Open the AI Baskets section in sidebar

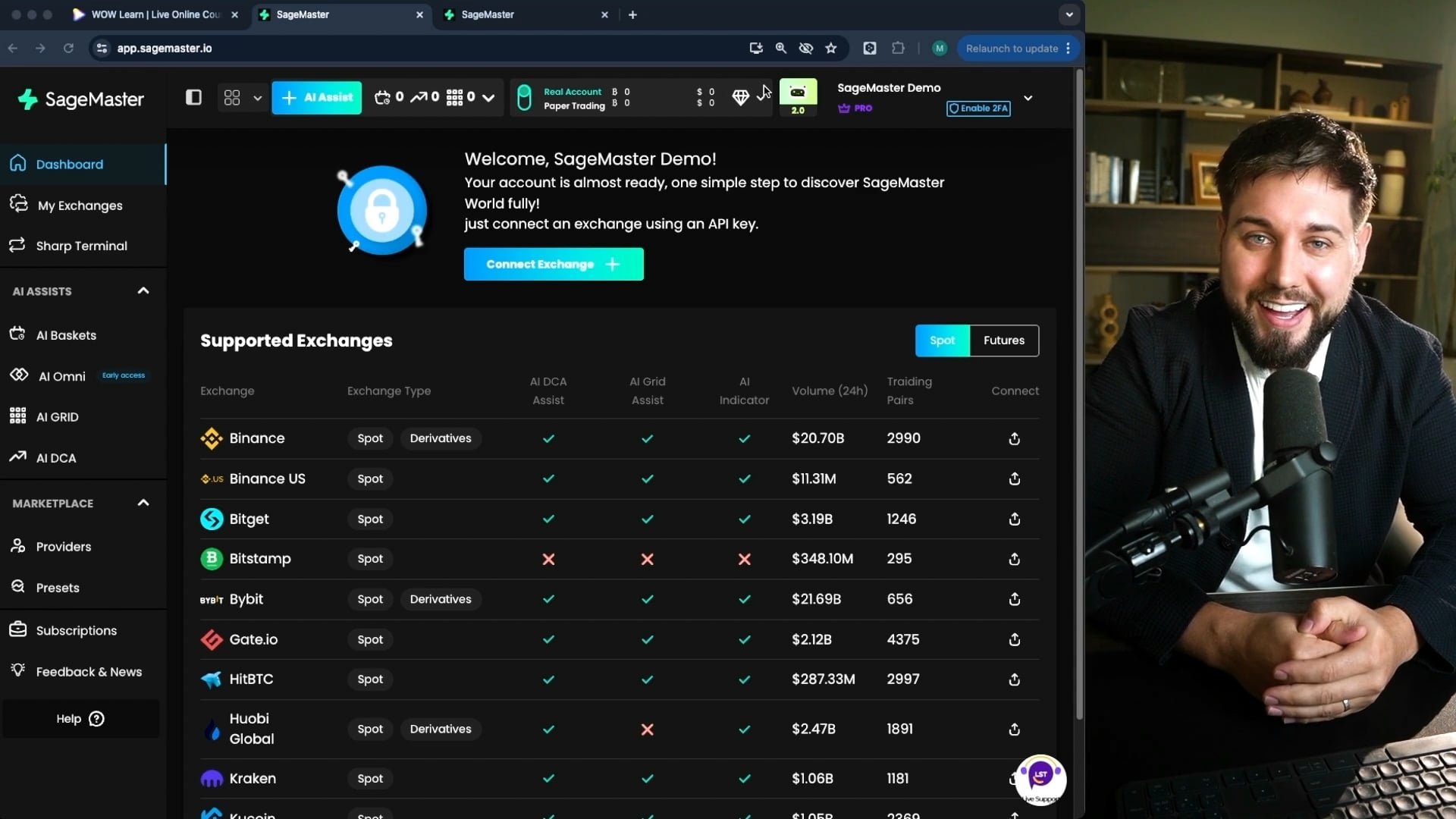click(x=66, y=334)
